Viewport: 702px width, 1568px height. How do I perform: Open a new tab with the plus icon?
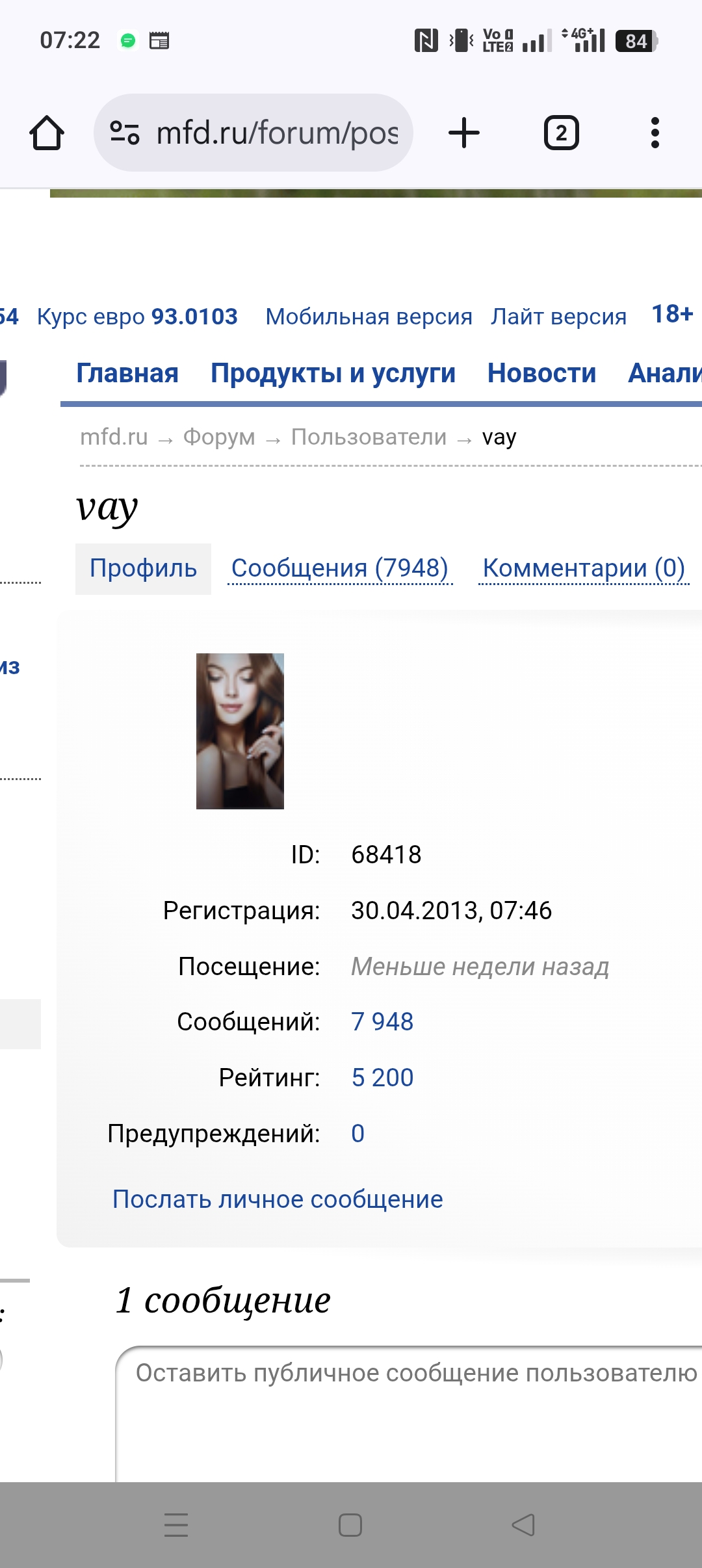pos(464,133)
